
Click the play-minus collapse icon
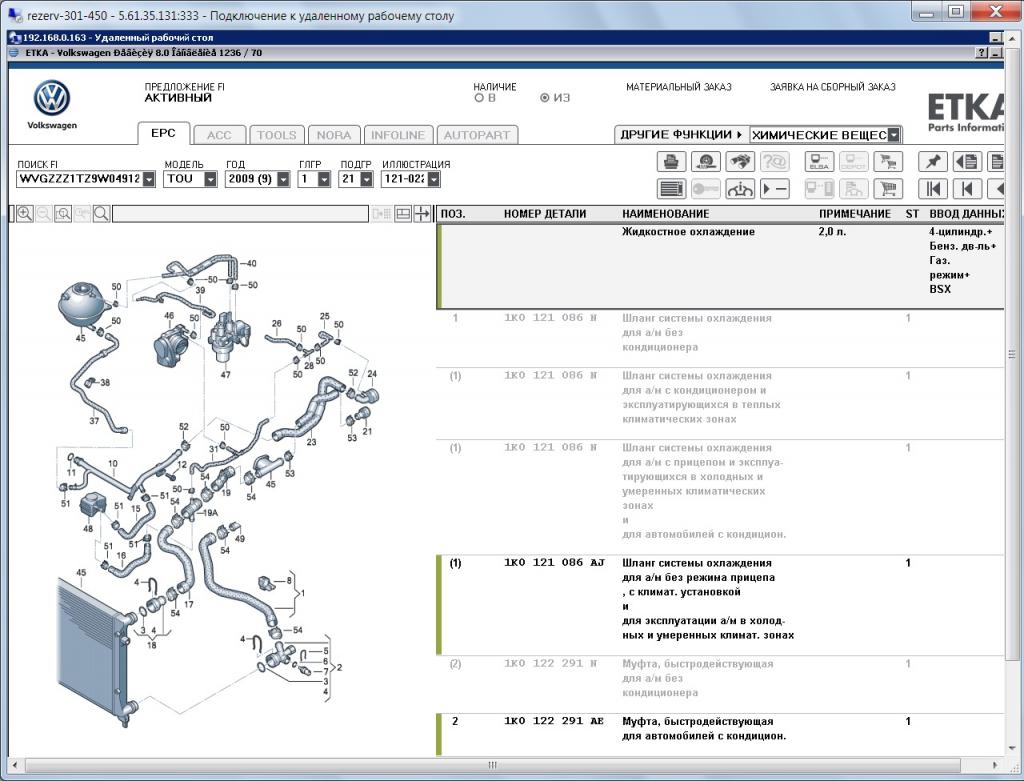click(775, 189)
